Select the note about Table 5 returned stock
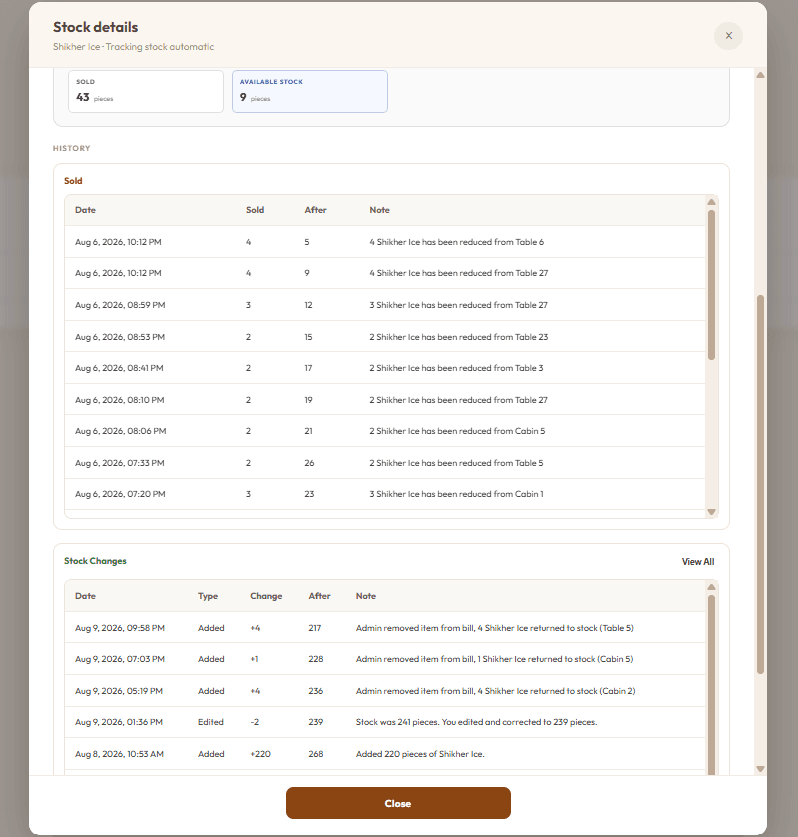 click(494, 628)
